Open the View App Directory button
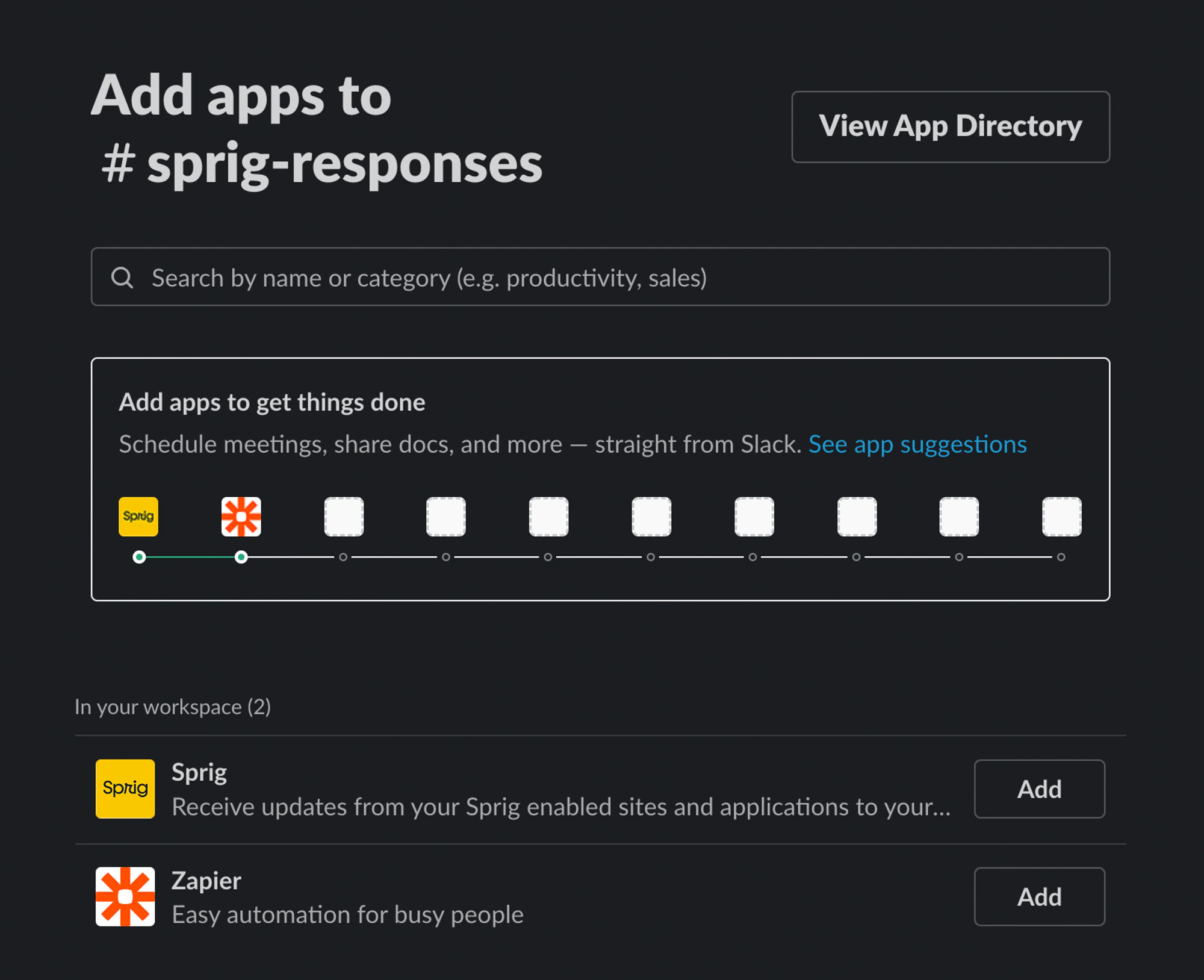 pyautogui.click(x=951, y=126)
